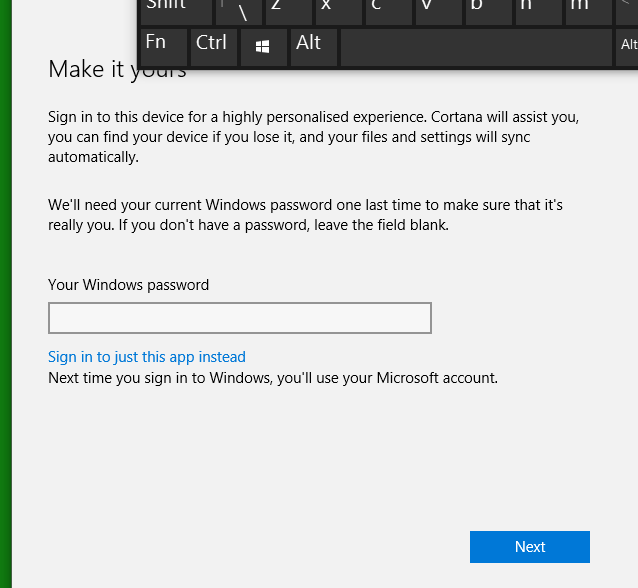Tap the Ctrl key
This screenshot has width=638, height=588.
[214, 47]
